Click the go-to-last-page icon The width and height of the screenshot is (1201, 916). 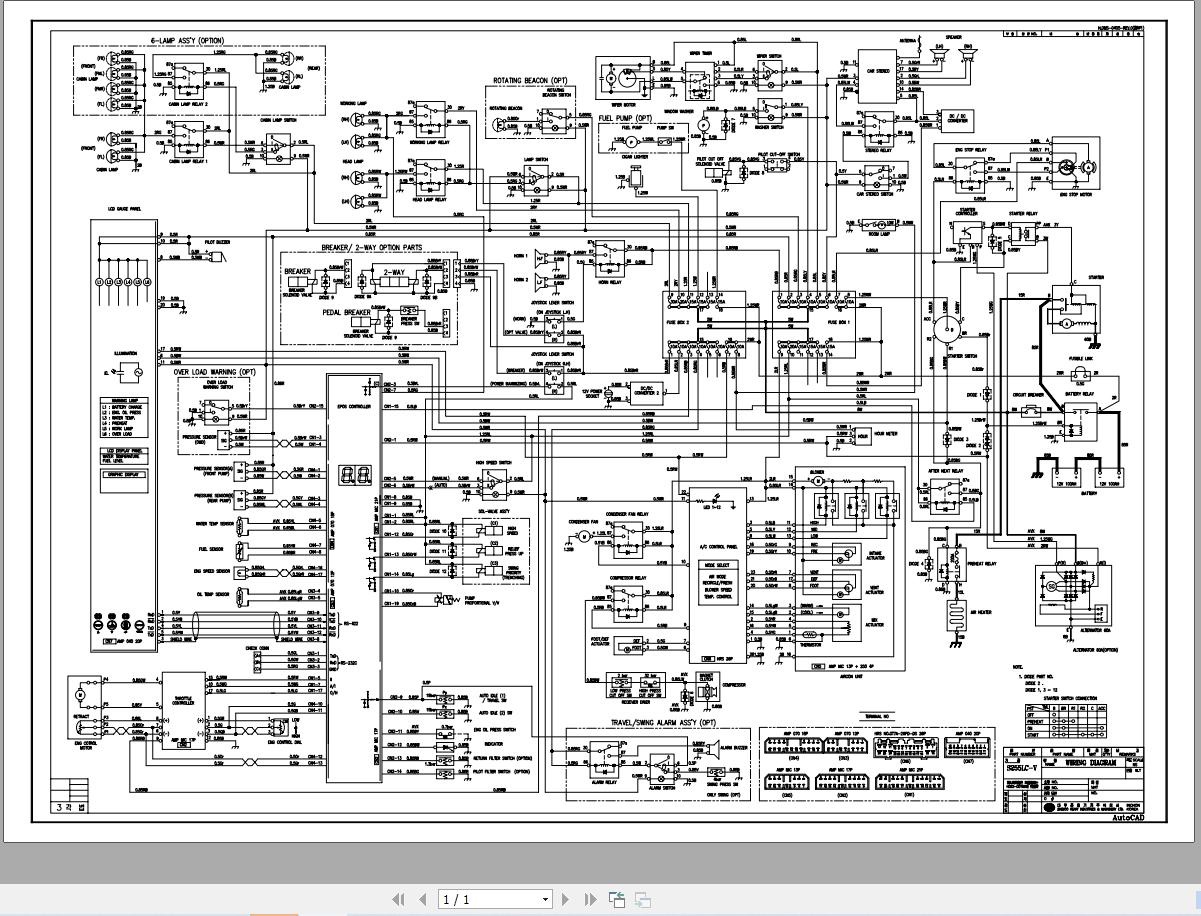click(x=589, y=899)
